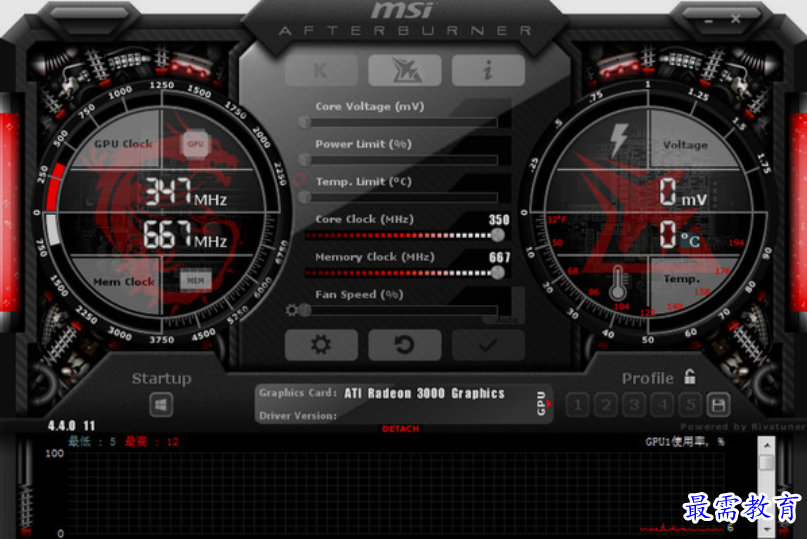The width and height of the screenshot is (807, 539).
Task: Open the Kombustor K button
Action: click(321, 70)
